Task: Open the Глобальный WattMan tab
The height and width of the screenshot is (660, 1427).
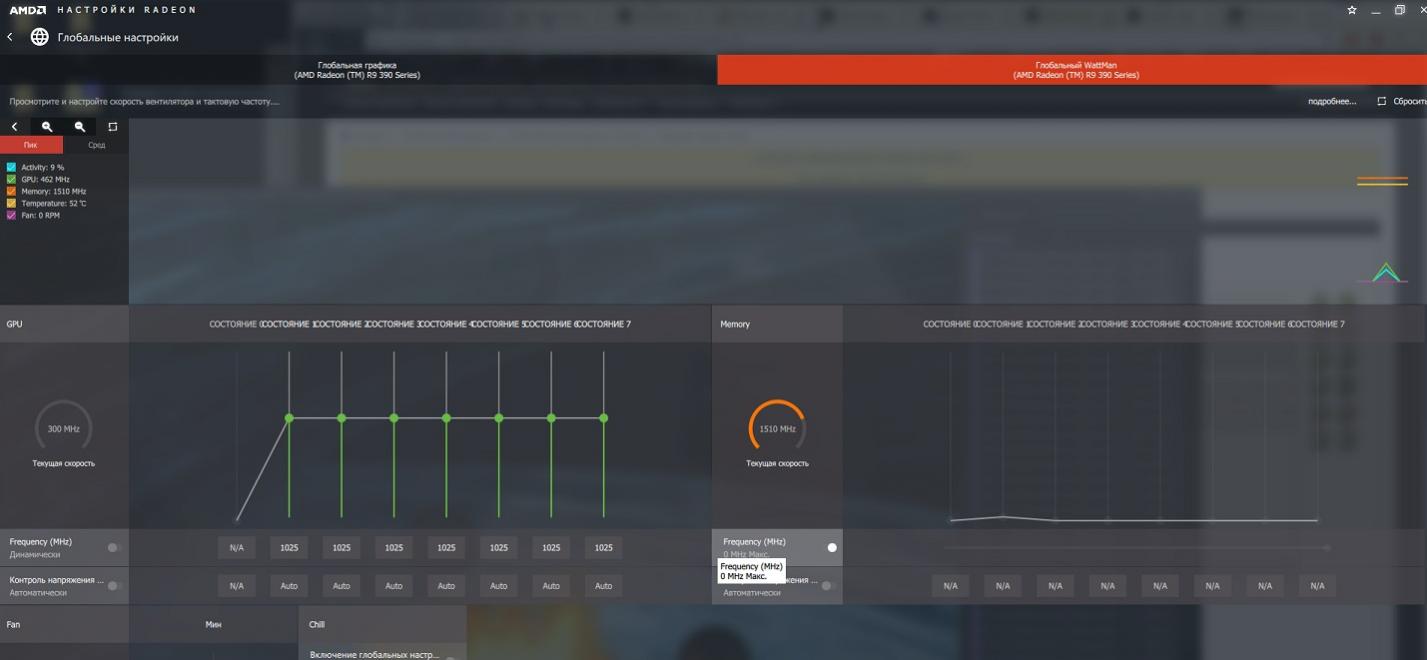Action: point(1072,70)
